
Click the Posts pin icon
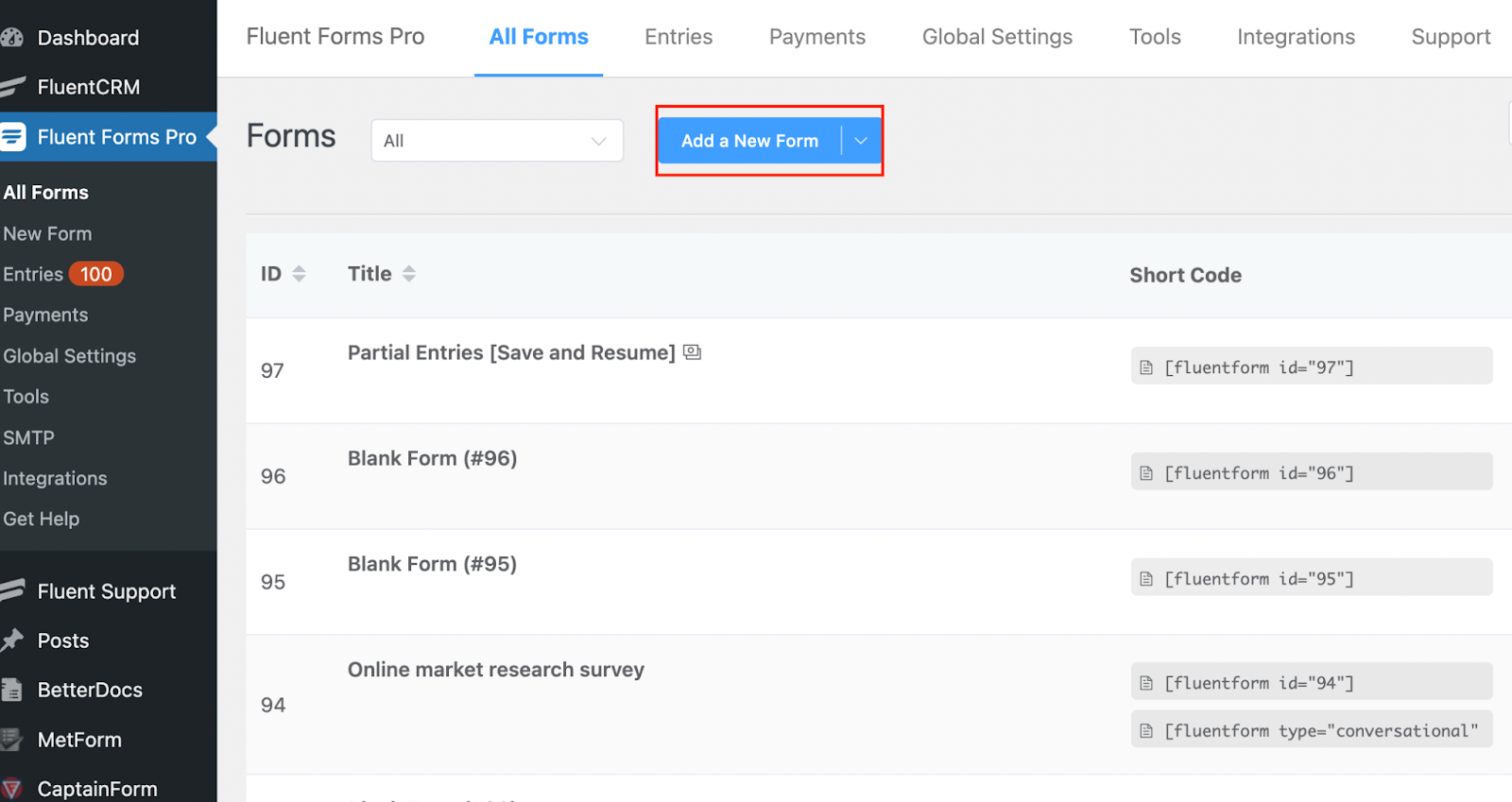(x=11, y=640)
